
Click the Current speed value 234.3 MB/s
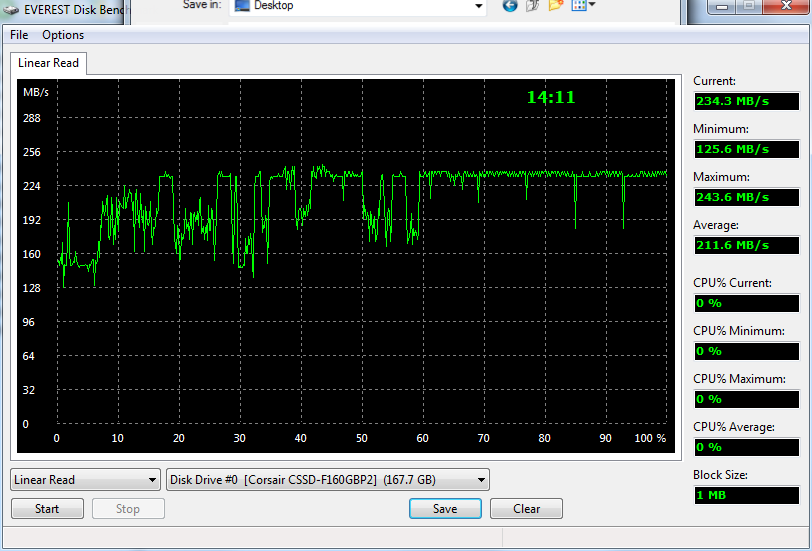[747, 101]
